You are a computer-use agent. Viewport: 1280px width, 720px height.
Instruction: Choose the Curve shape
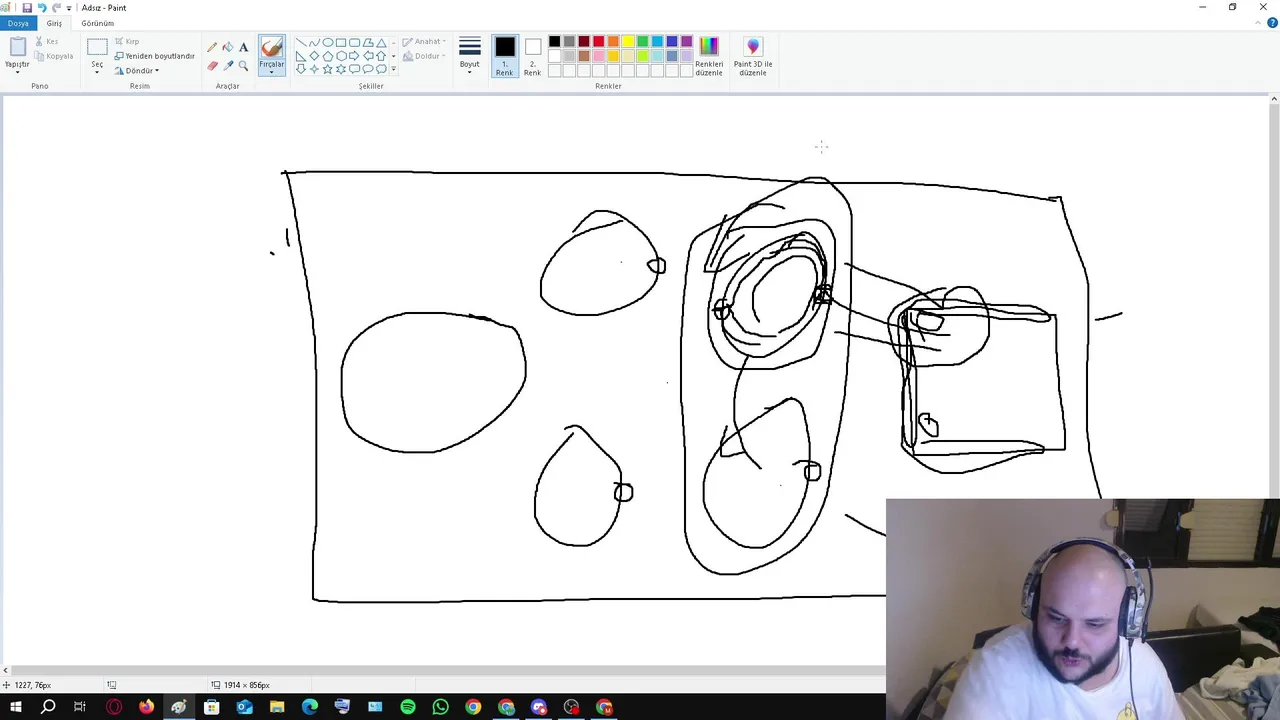pyautogui.click(x=315, y=42)
